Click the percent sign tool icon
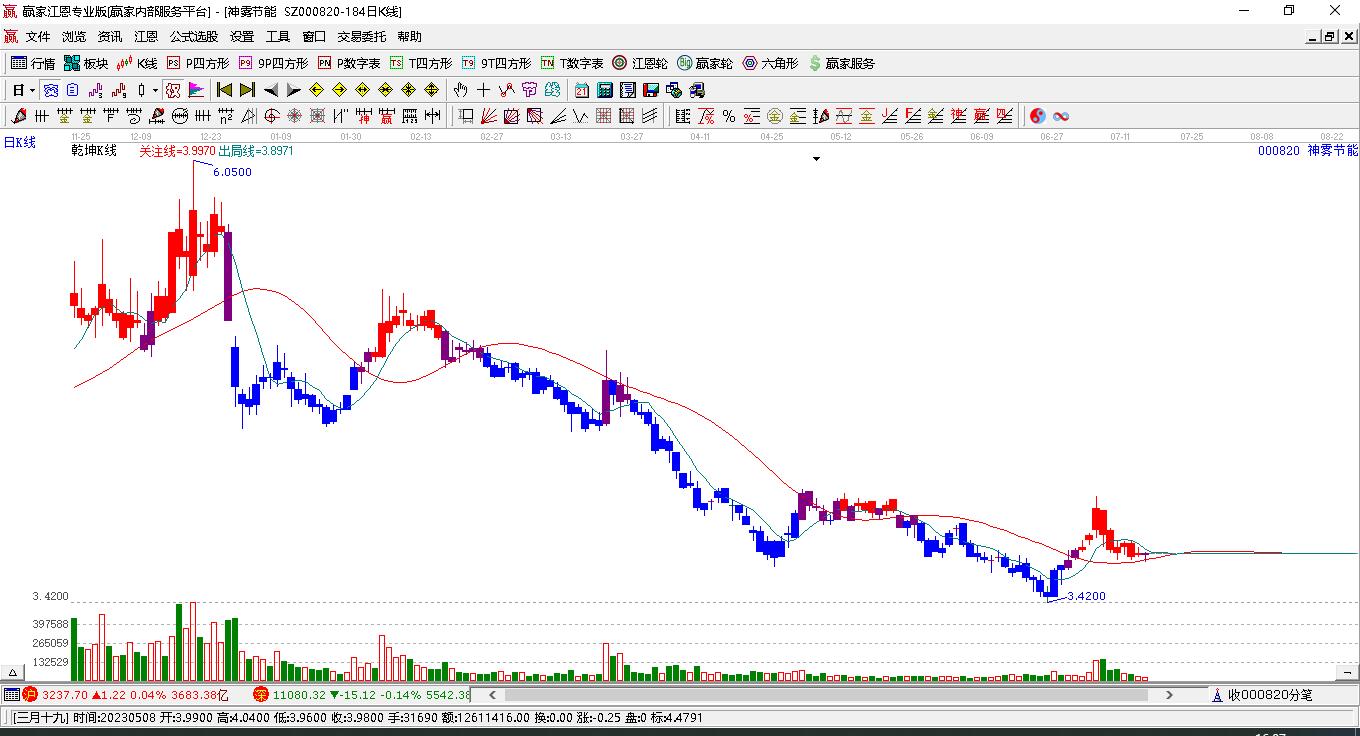The width and height of the screenshot is (1360, 736). 729,116
